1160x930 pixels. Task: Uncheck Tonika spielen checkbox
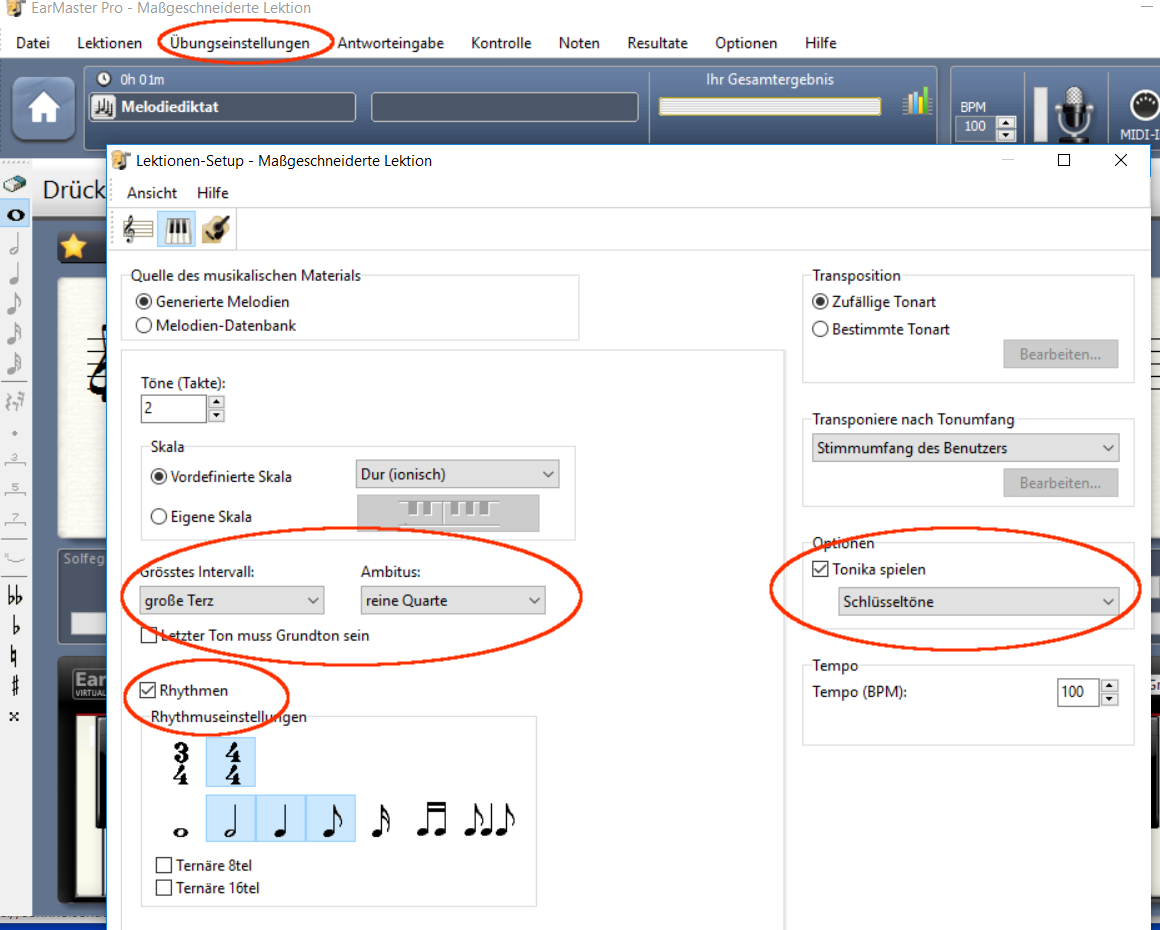coord(820,569)
